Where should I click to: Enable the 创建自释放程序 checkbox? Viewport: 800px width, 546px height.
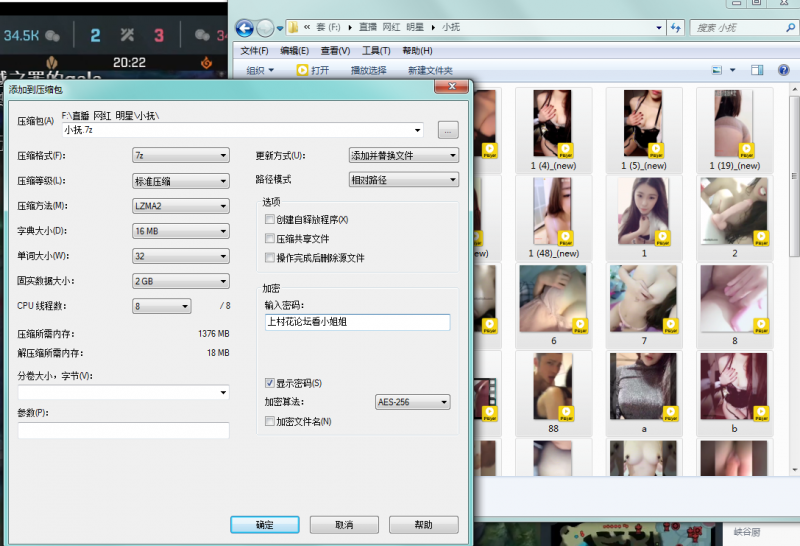pos(269,219)
